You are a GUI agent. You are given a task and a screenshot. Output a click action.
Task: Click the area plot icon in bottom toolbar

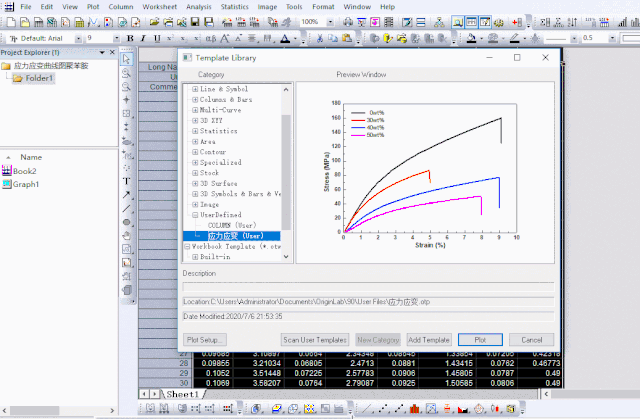(463, 408)
